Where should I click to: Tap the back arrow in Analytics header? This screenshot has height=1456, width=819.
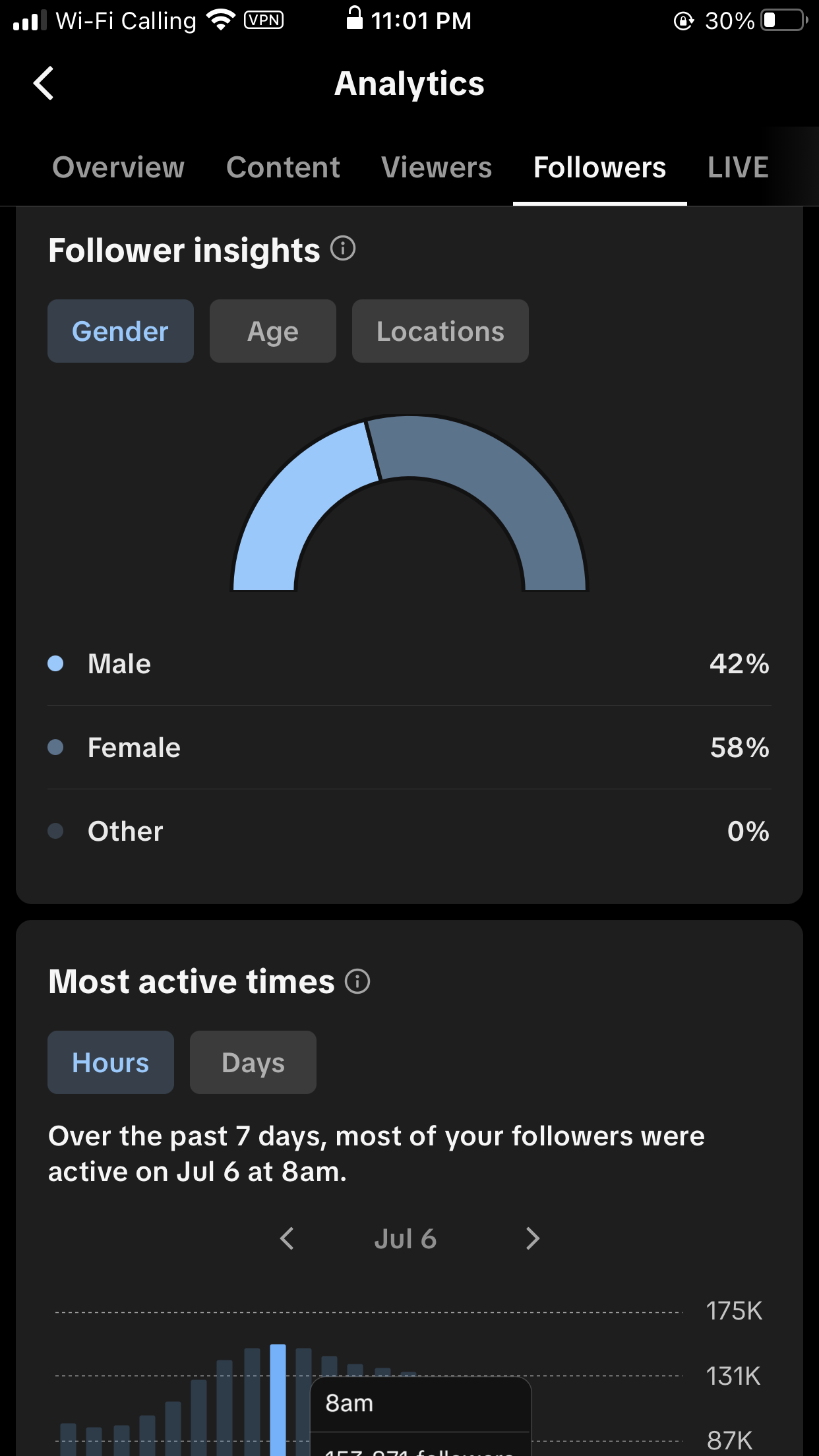click(x=44, y=84)
